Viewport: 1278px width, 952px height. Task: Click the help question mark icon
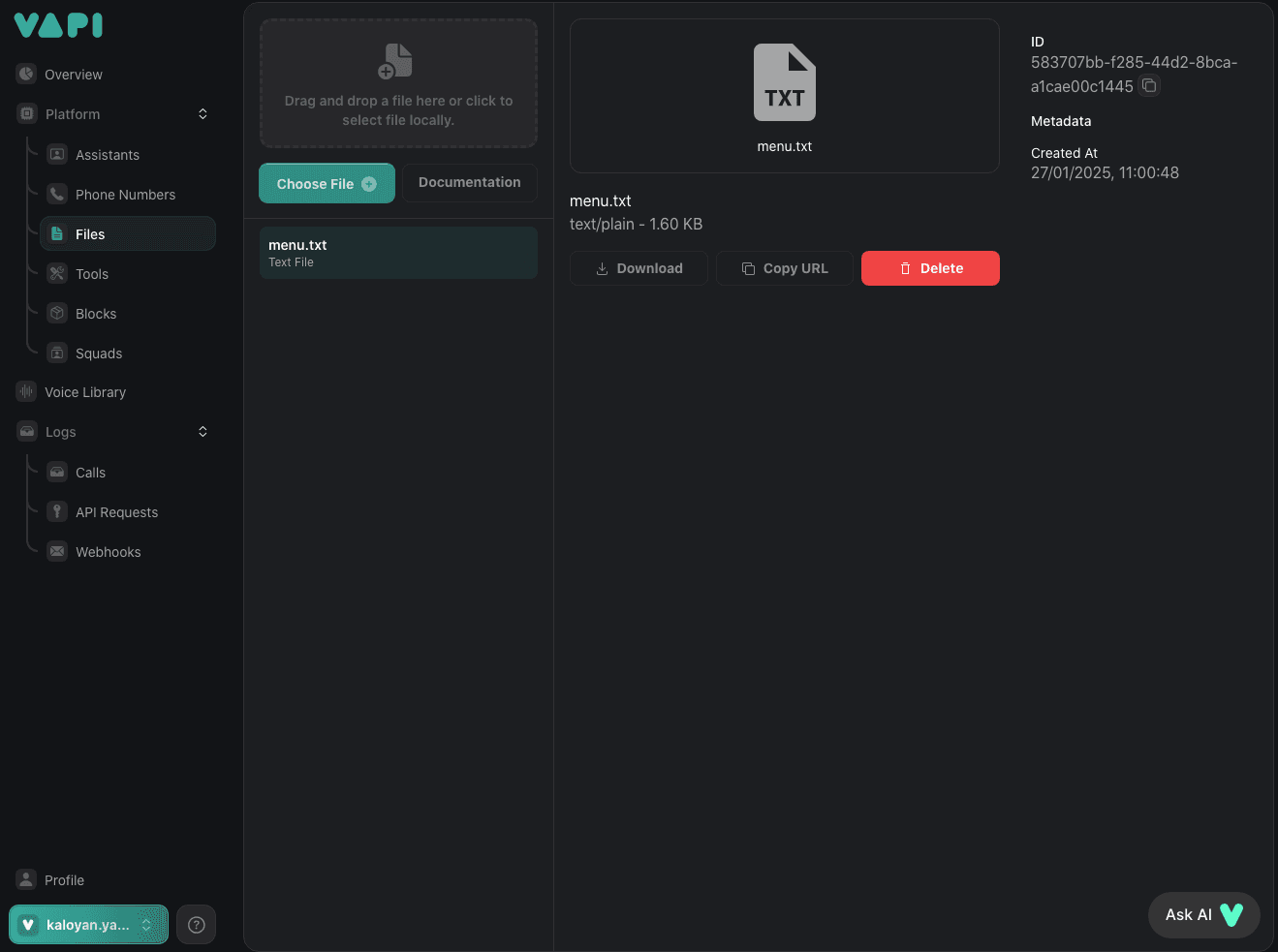pyautogui.click(x=197, y=925)
